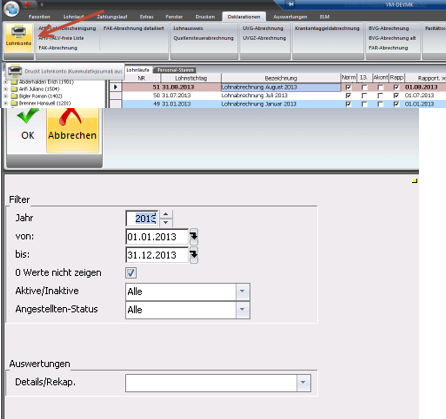This screenshot has width=446, height=419.
Task: Click the black row indicator arrow of row 51
Action: pos(115,87)
